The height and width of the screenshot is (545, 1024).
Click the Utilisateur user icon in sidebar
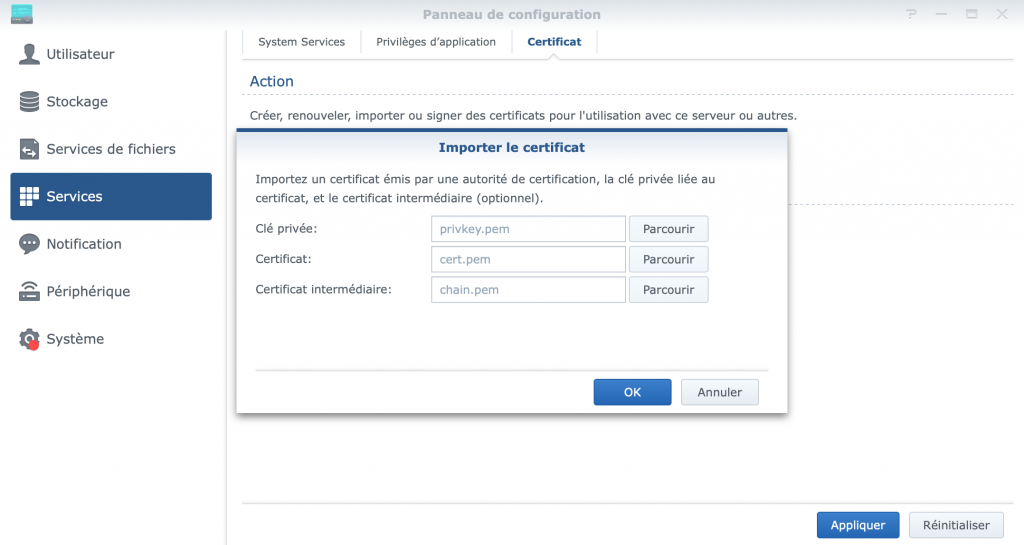[30, 54]
